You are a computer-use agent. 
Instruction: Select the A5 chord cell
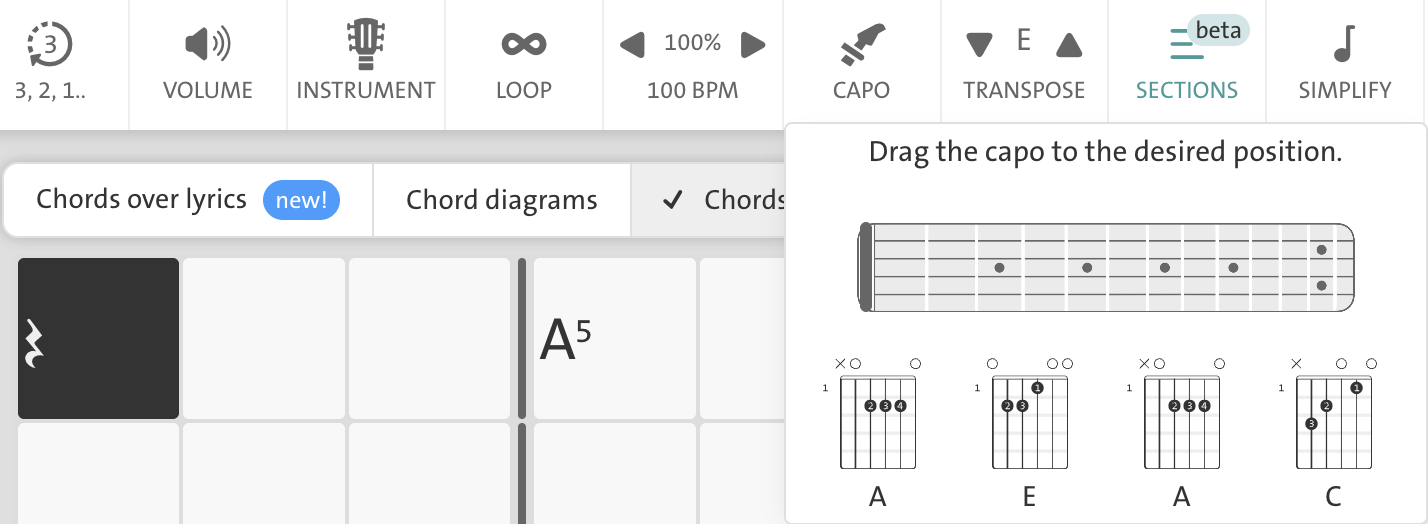pos(615,338)
